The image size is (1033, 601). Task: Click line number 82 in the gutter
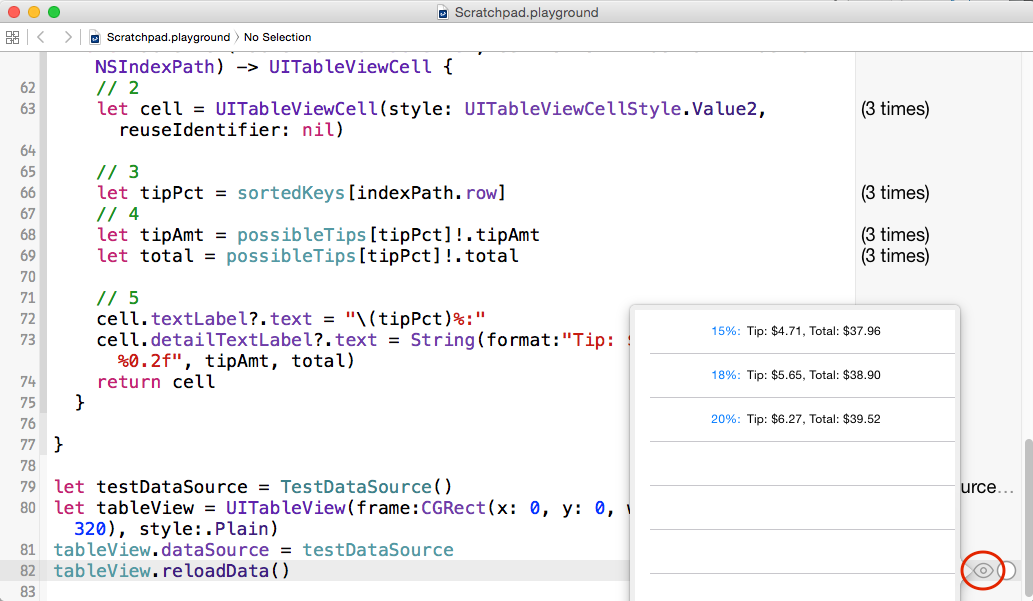pyautogui.click(x=28, y=571)
